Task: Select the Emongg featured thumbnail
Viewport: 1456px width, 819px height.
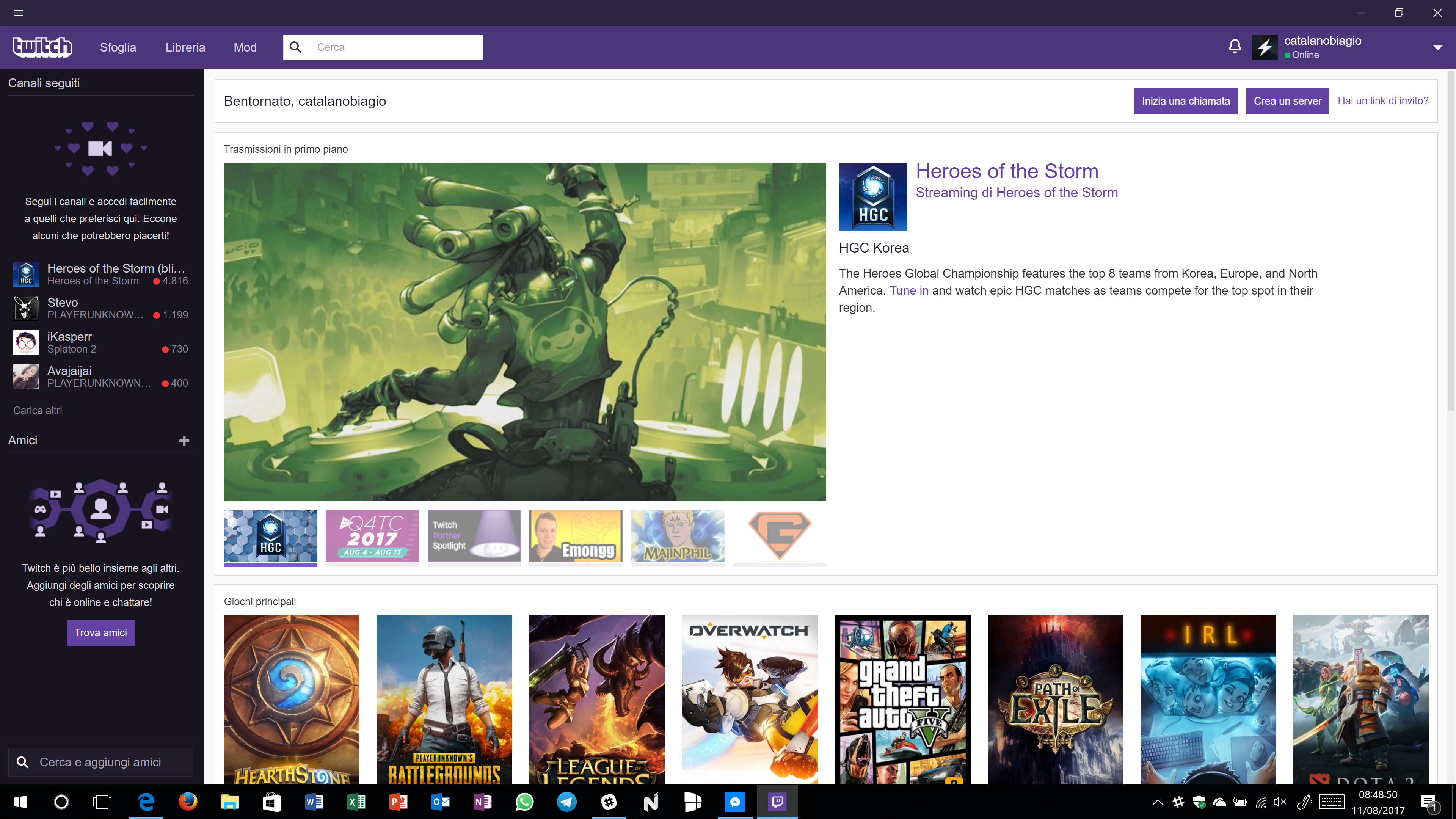Action: click(576, 536)
